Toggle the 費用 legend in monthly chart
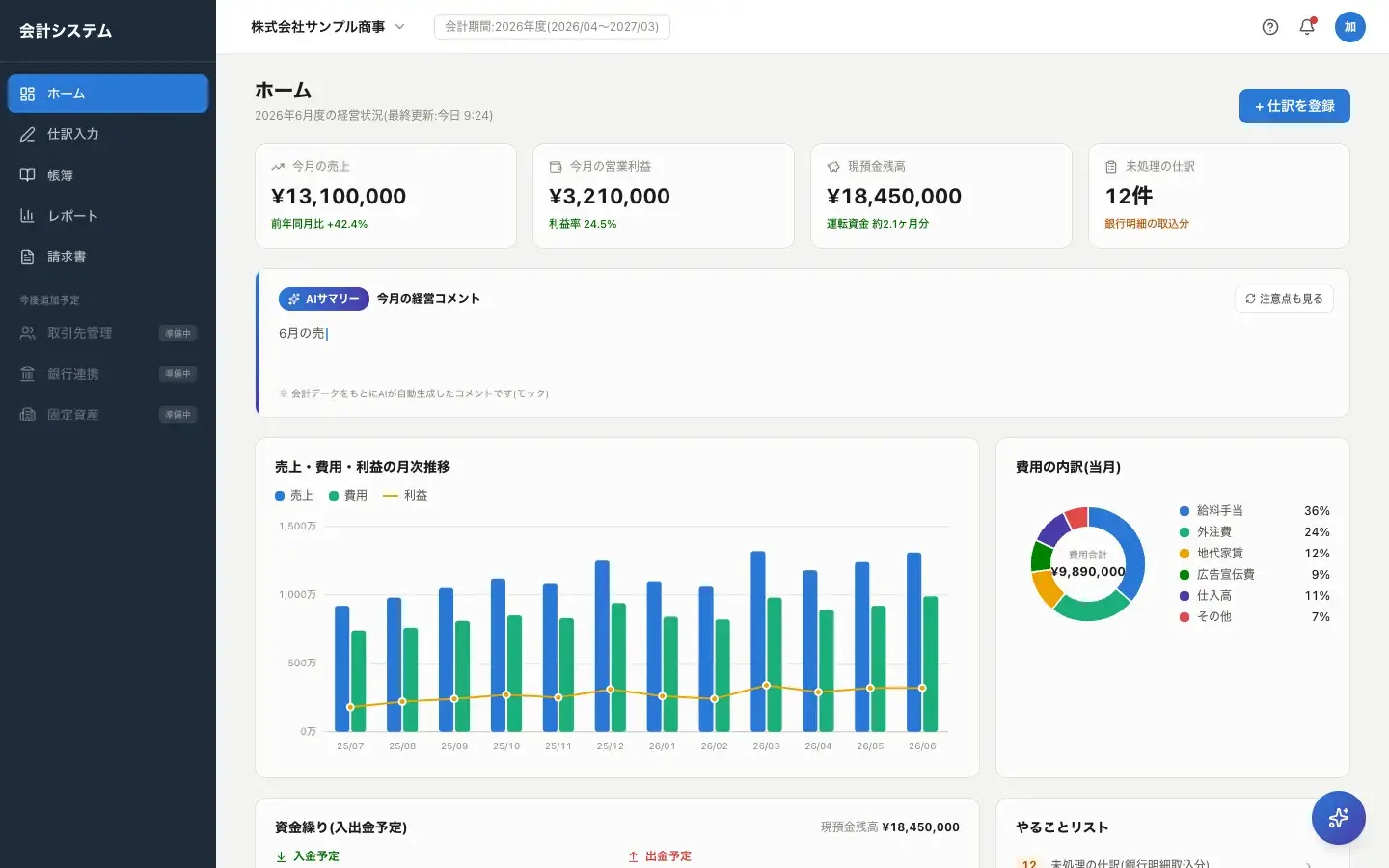The image size is (1389, 868). (348, 496)
